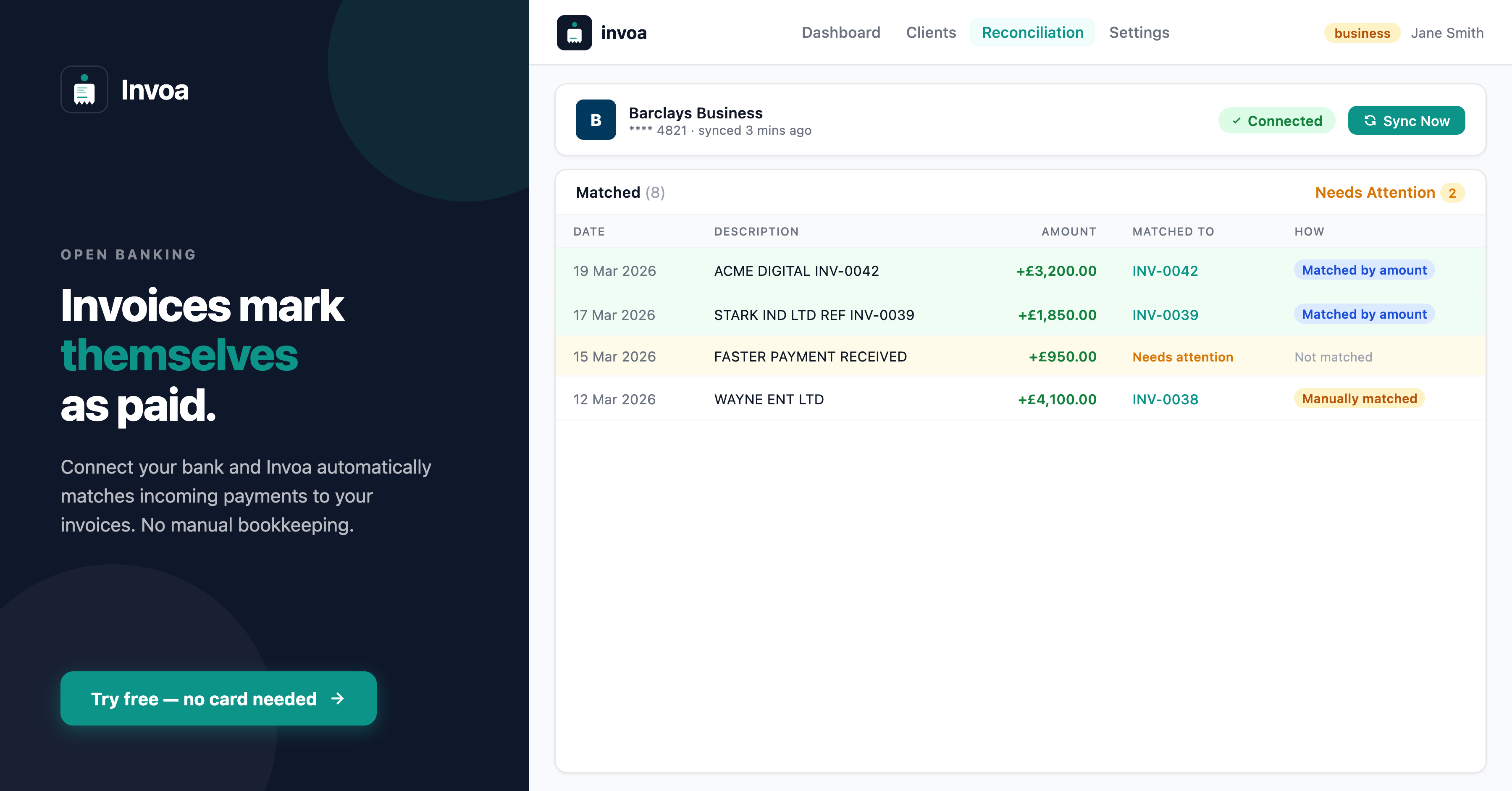Select the Reconciliation tab
Viewport: 1512px width, 791px height.
(1032, 33)
